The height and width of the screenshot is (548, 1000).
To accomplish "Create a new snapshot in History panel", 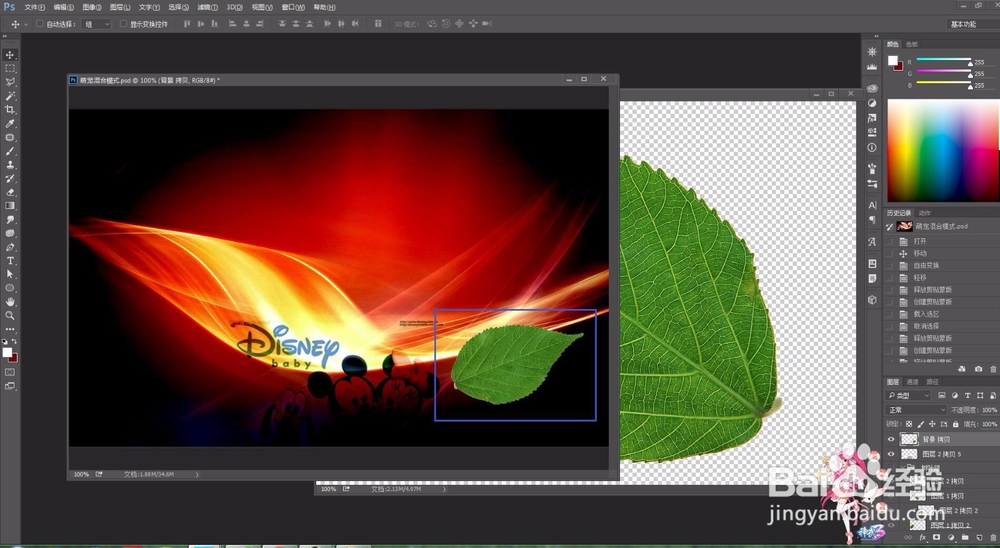I will [978, 369].
